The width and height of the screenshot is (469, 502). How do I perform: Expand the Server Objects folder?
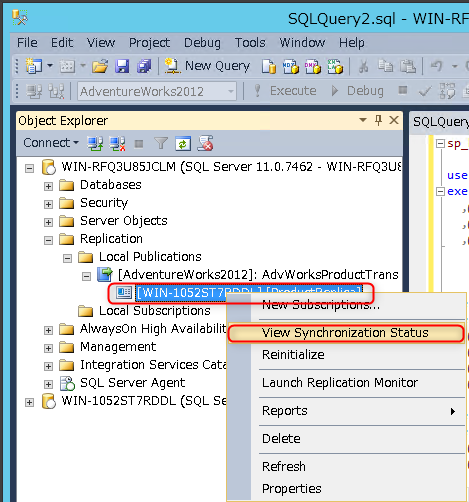[x=48, y=222]
